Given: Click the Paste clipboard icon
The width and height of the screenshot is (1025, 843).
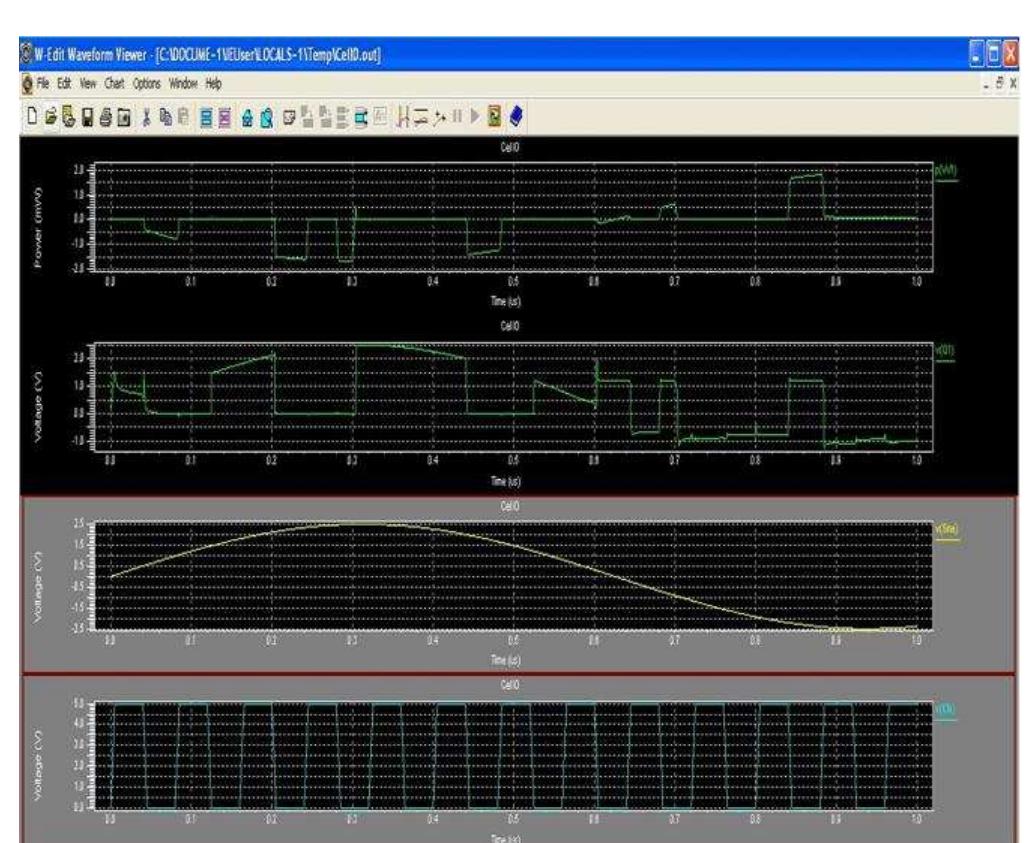Looking at the screenshot, I should pyautogui.click(x=184, y=117).
